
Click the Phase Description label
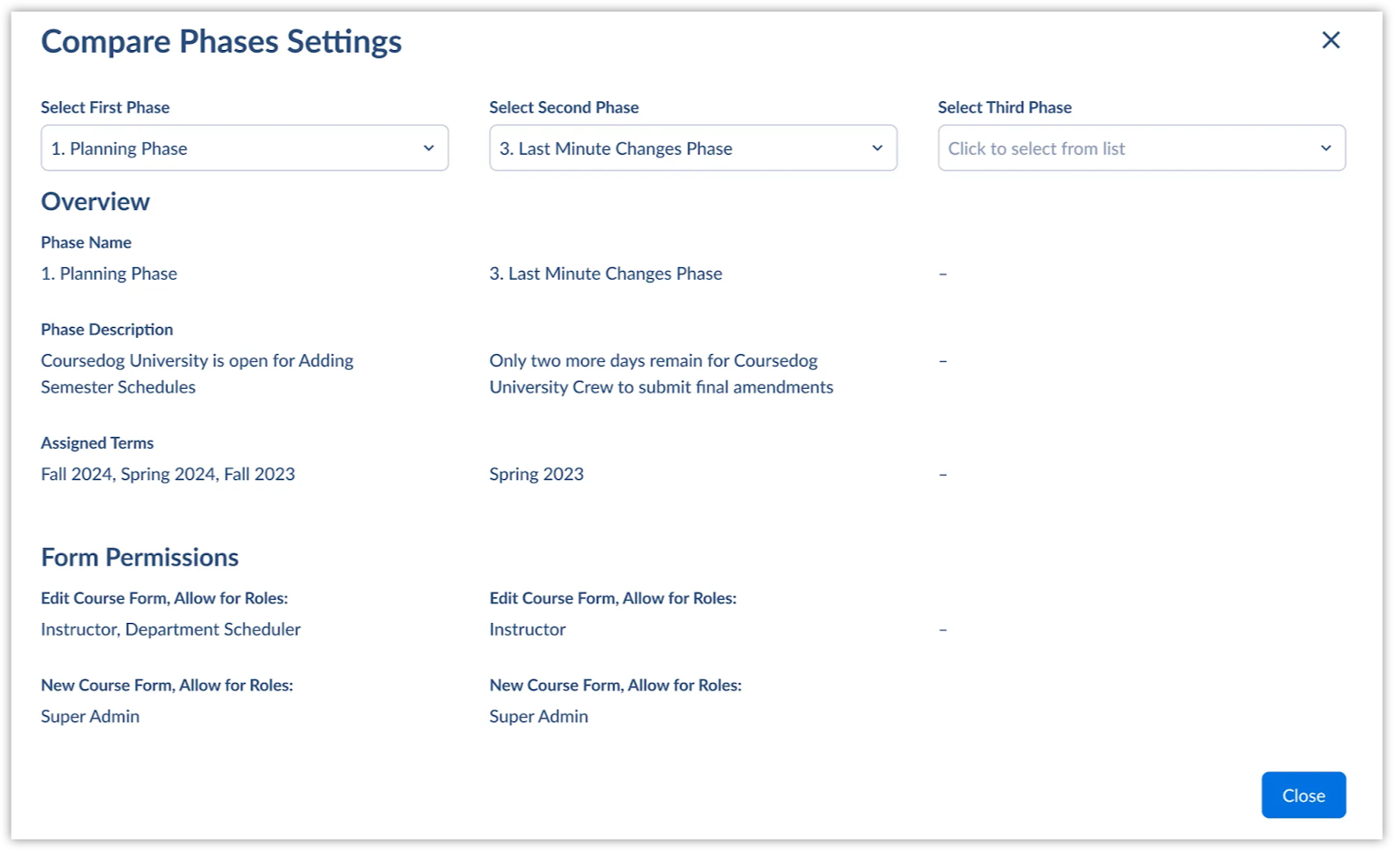pyautogui.click(x=106, y=330)
